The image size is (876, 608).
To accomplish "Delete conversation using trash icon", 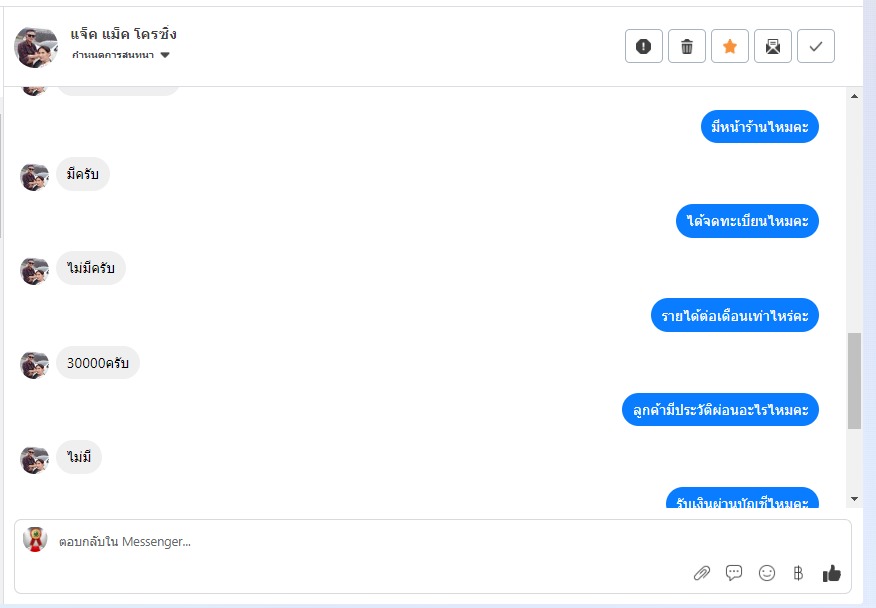I will (687, 46).
